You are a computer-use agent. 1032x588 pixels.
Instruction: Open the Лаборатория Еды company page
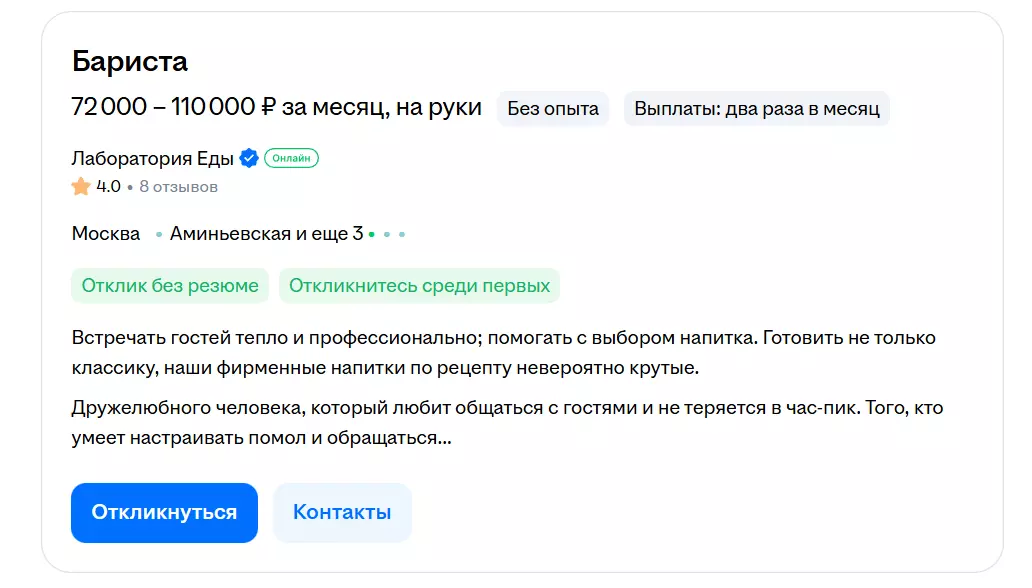(x=152, y=158)
